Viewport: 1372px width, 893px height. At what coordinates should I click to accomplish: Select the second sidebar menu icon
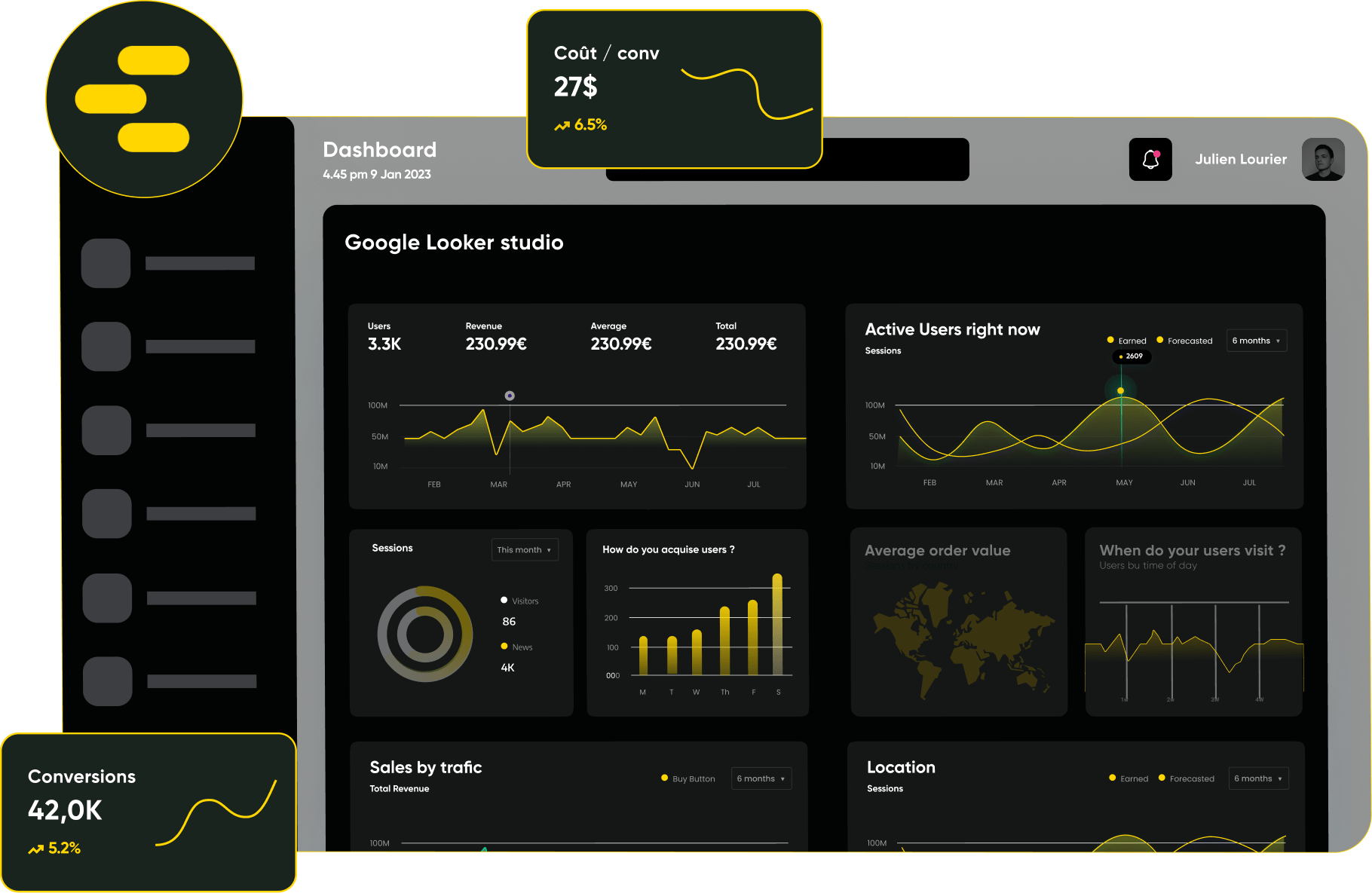(x=106, y=347)
